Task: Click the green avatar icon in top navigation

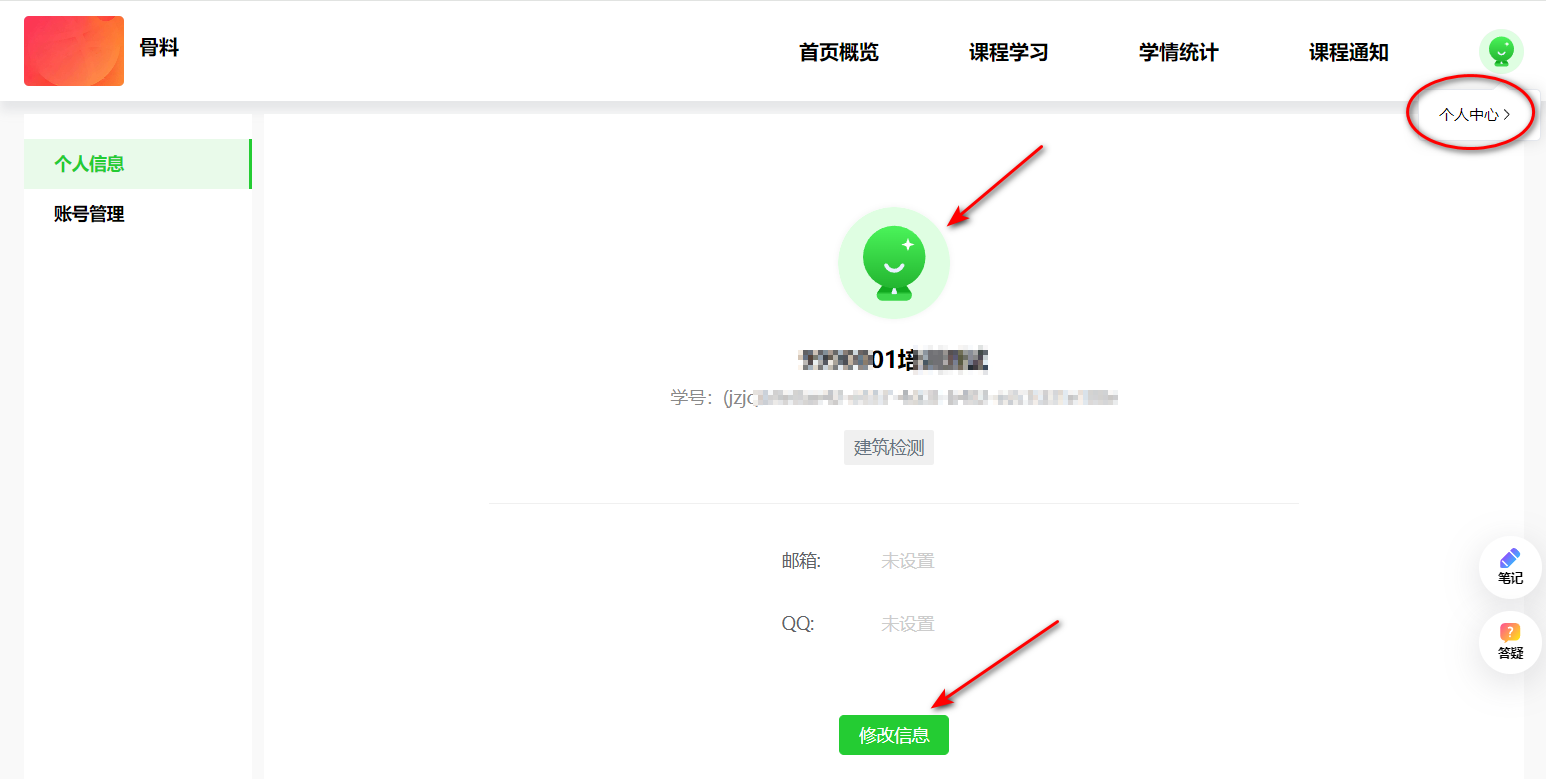Action: pyautogui.click(x=1500, y=51)
